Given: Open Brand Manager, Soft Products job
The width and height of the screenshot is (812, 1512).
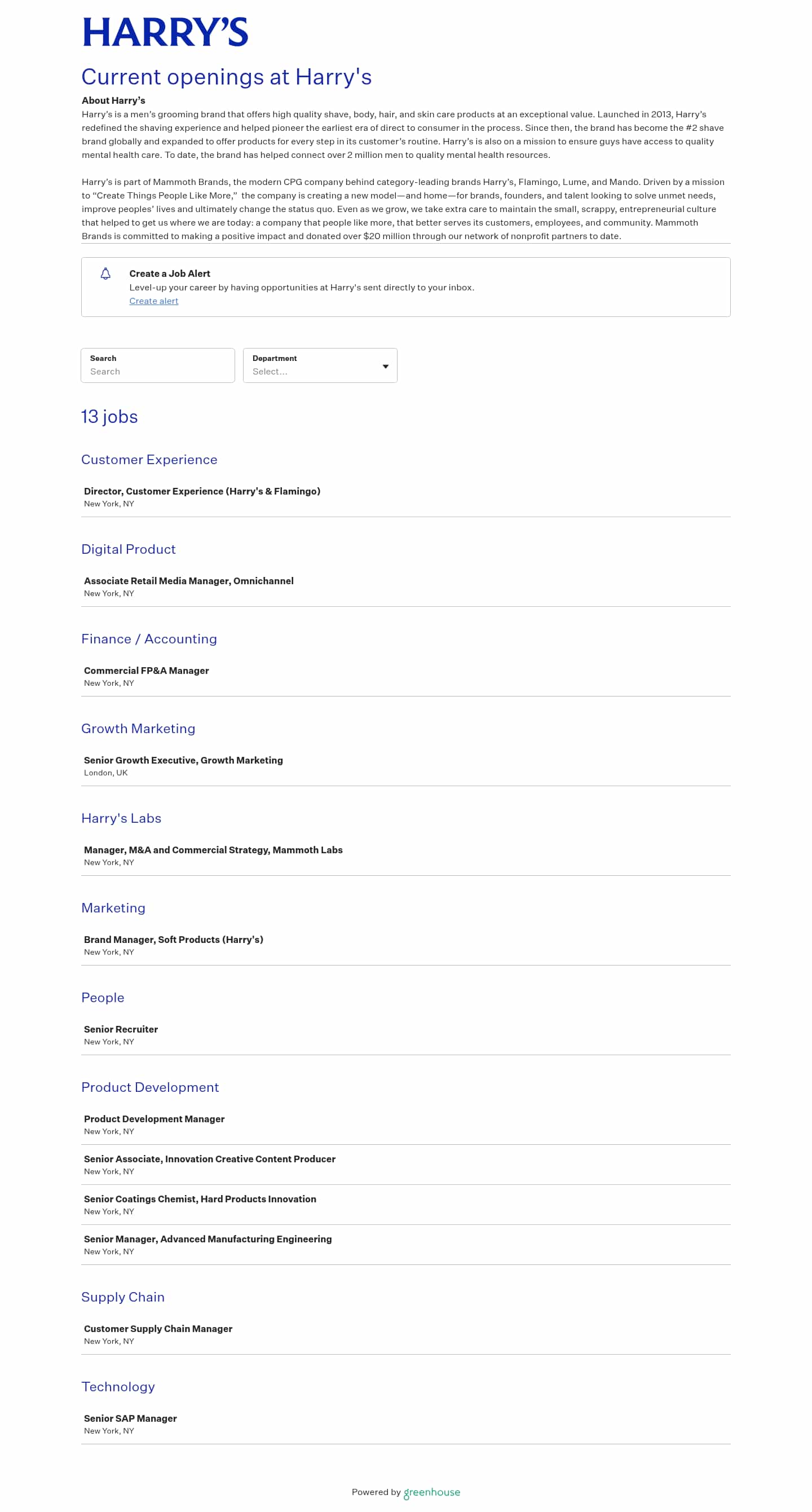Looking at the screenshot, I should tap(173, 940).
